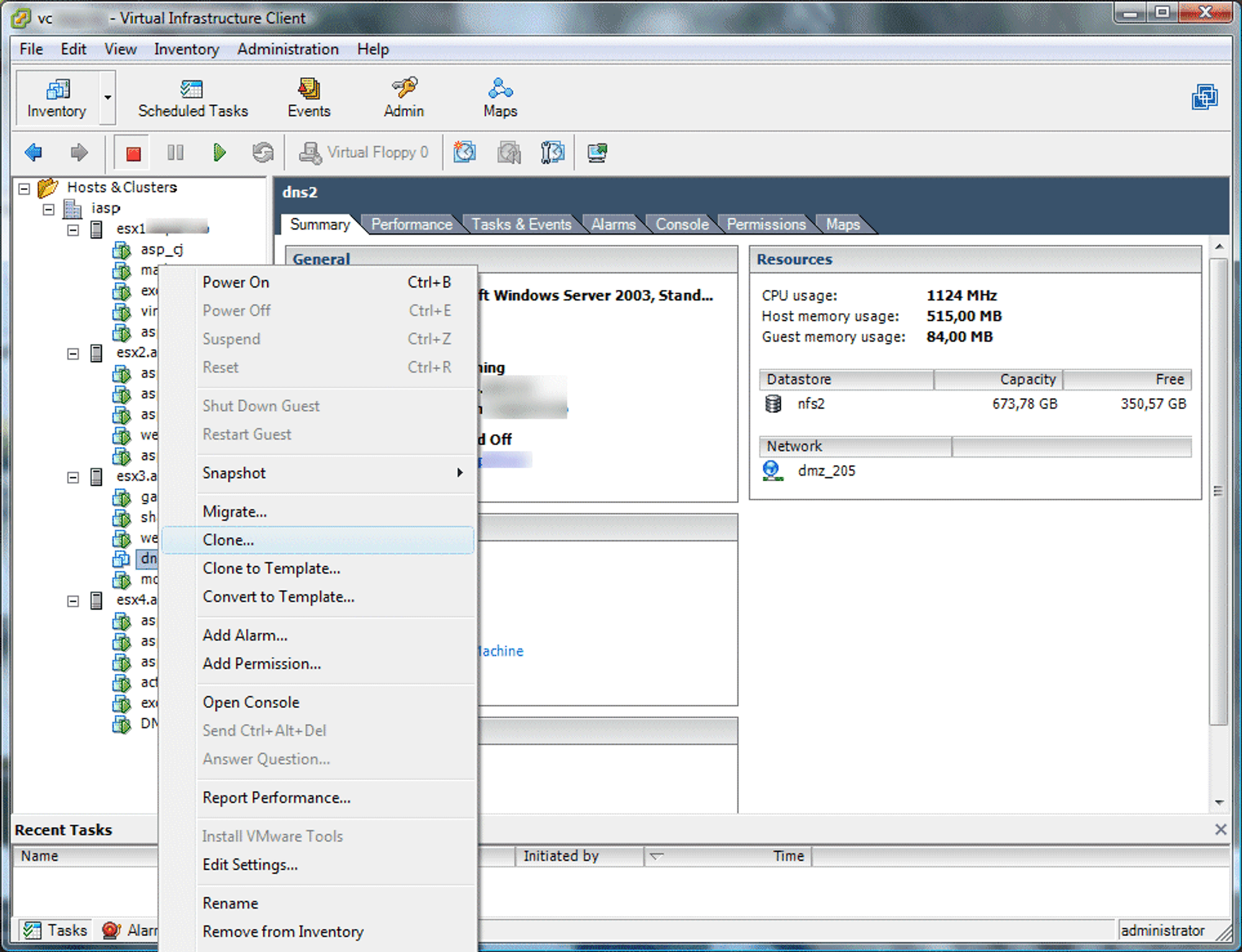Viewport: 1242px width, 952px height.
Task: Open the Inventory menu
Action: pyautogui.click(x=186, y=49)
